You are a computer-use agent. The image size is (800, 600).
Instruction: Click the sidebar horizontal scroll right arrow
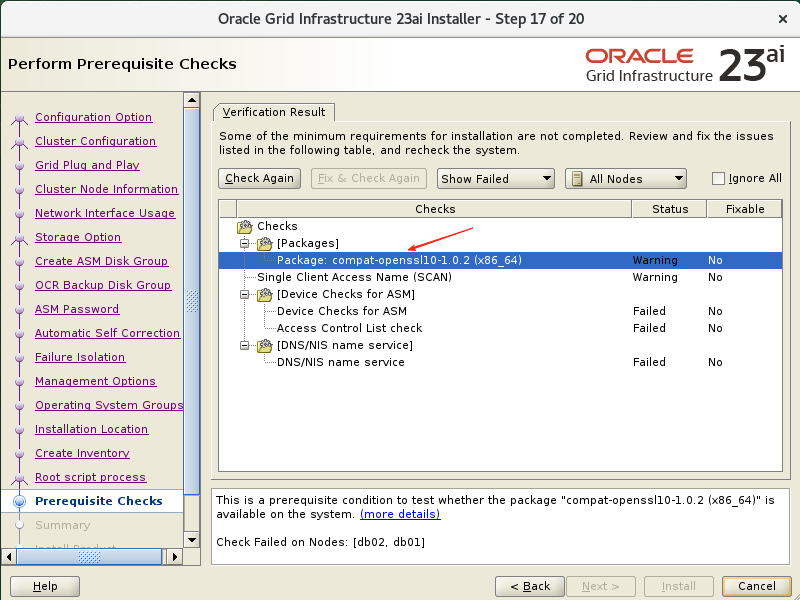pos(174,557)
